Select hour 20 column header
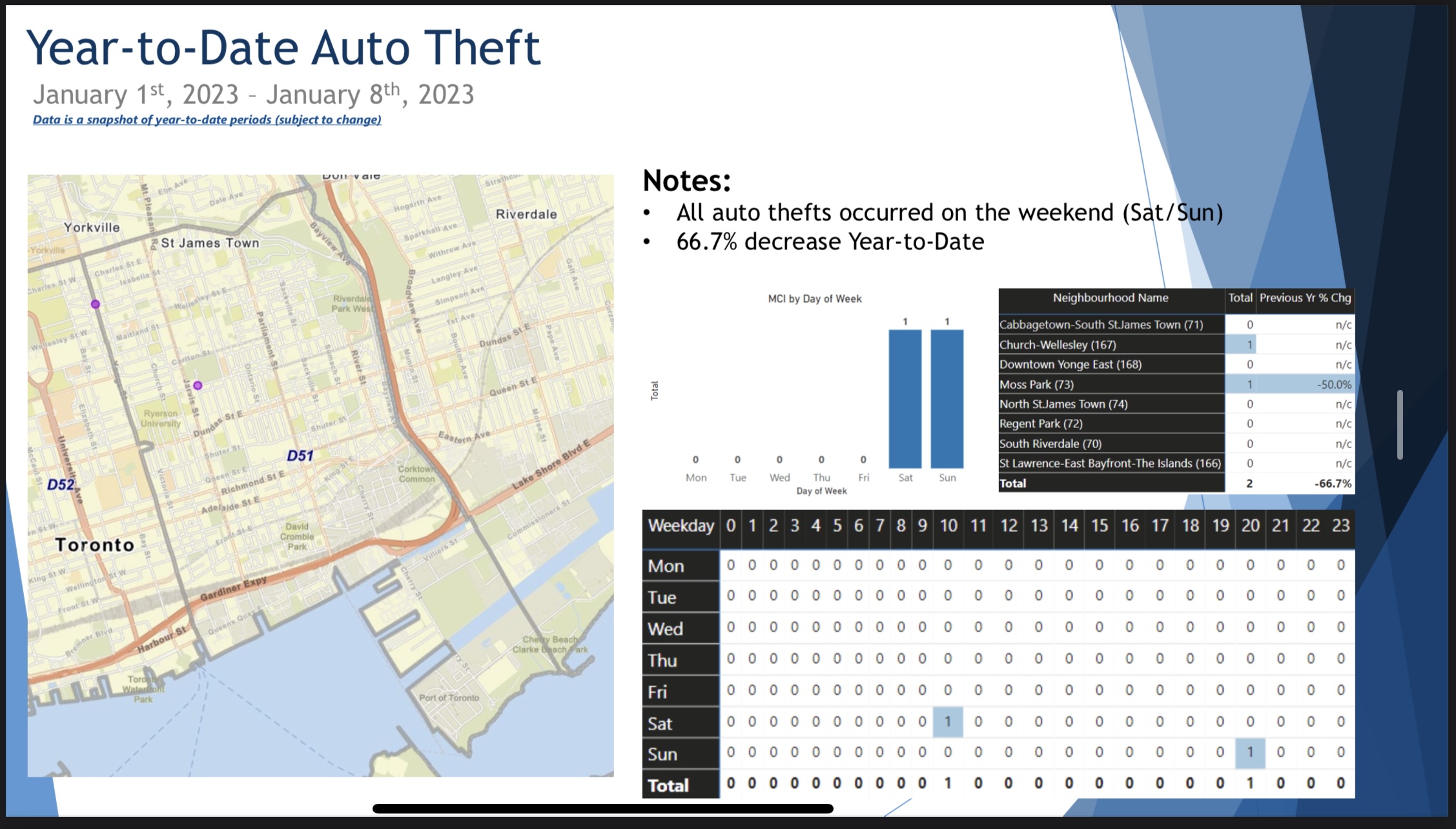The width and height of the screenshot is (1456, 829). click(x=1250, y=526)
